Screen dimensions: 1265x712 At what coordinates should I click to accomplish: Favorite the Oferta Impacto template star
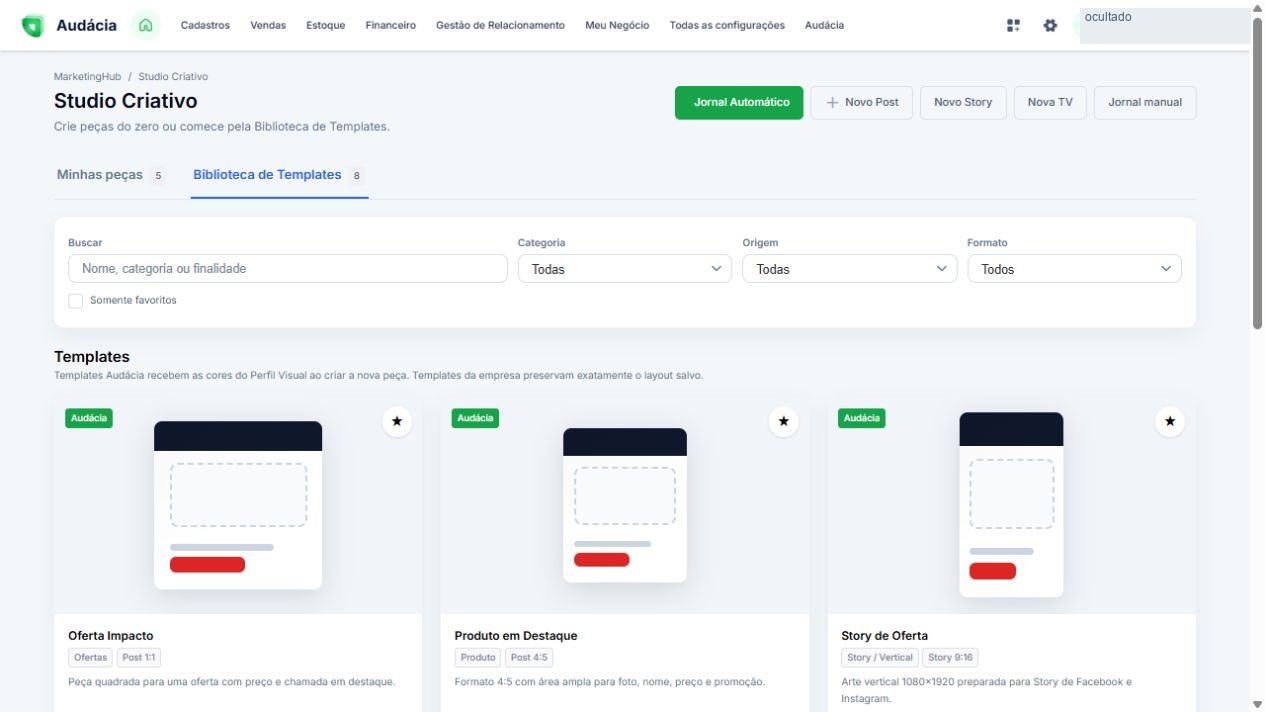click(x=397, y=422)
